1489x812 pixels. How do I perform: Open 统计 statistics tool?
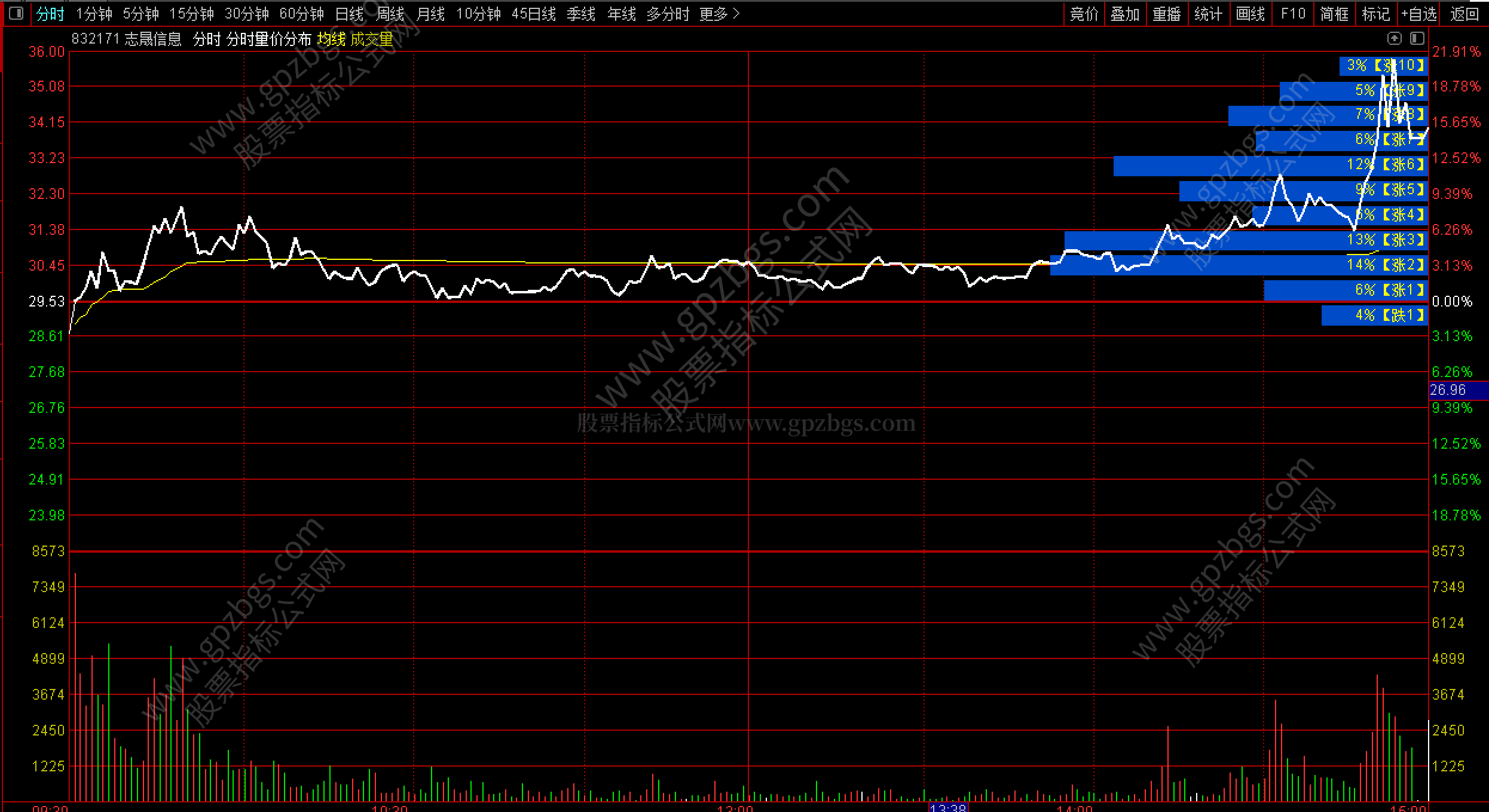(1208, 14)
